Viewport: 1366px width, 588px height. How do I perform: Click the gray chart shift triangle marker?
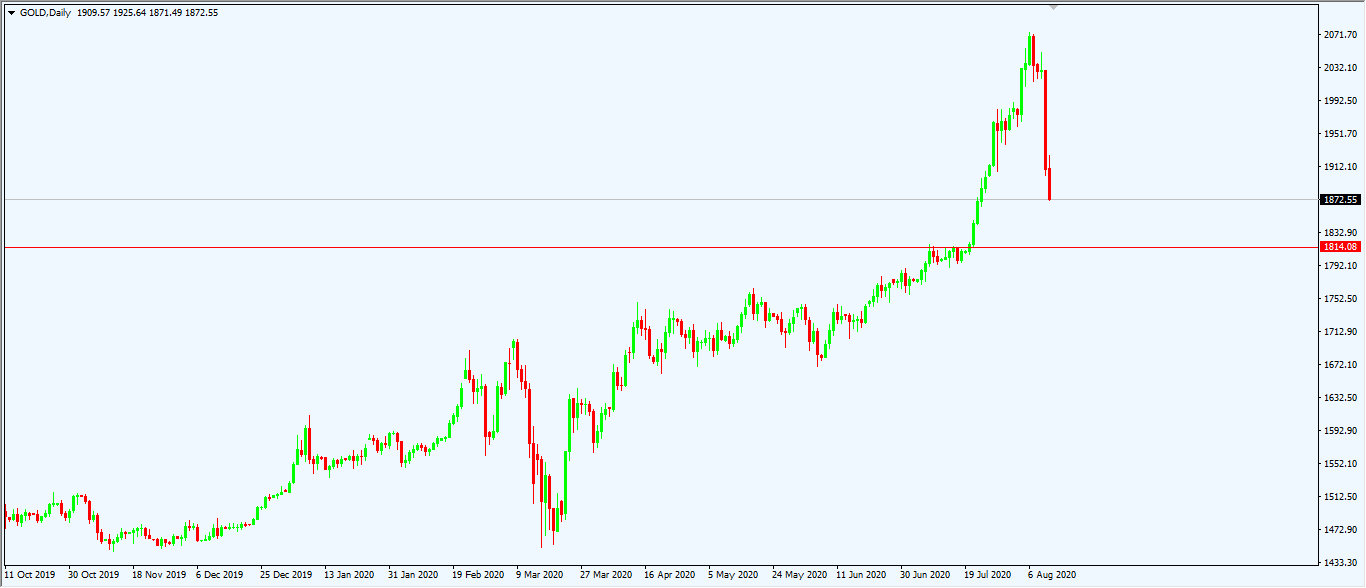(x=1052, y=7)
